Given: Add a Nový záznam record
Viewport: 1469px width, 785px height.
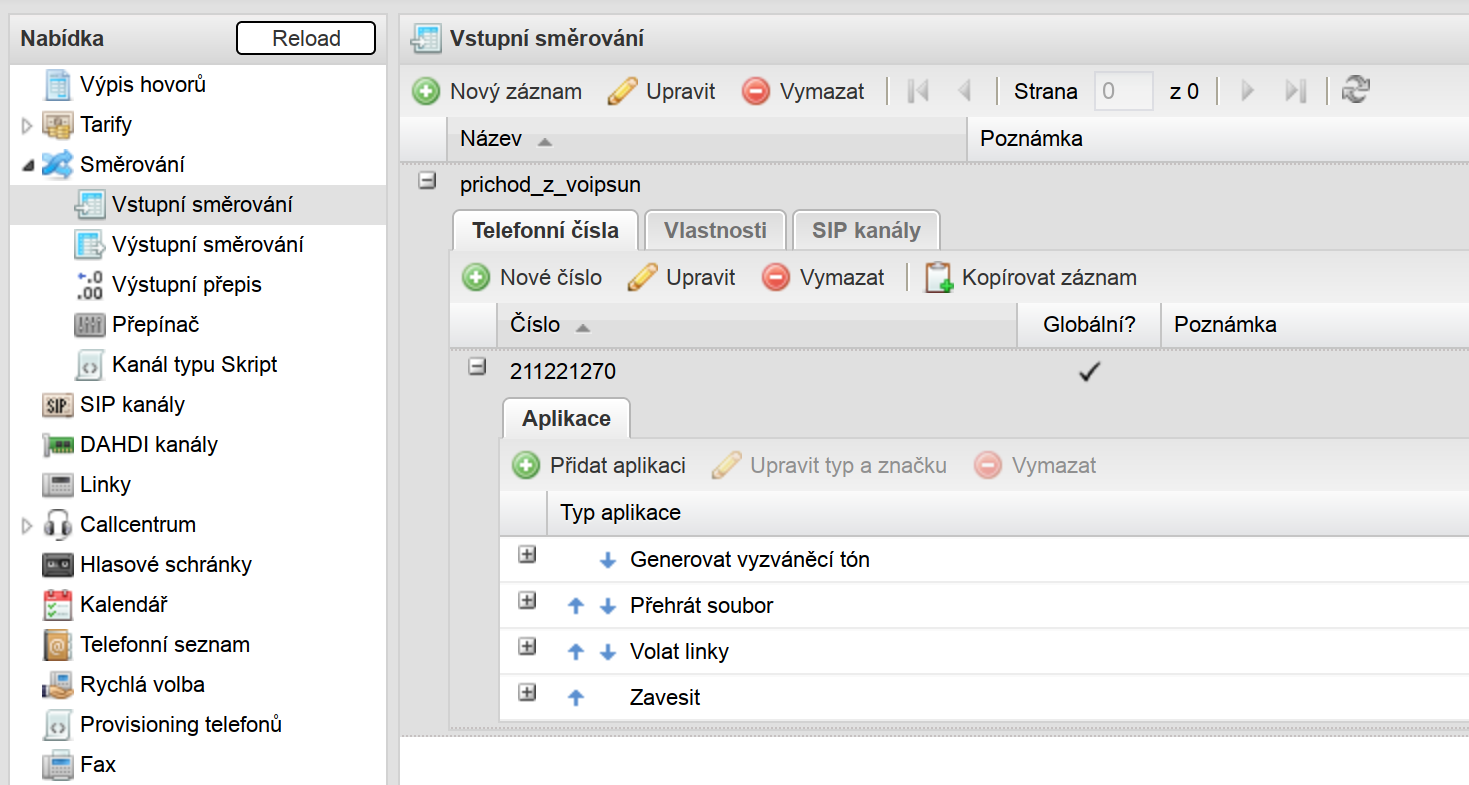Looking at the screenshot, I should point(497,91).
